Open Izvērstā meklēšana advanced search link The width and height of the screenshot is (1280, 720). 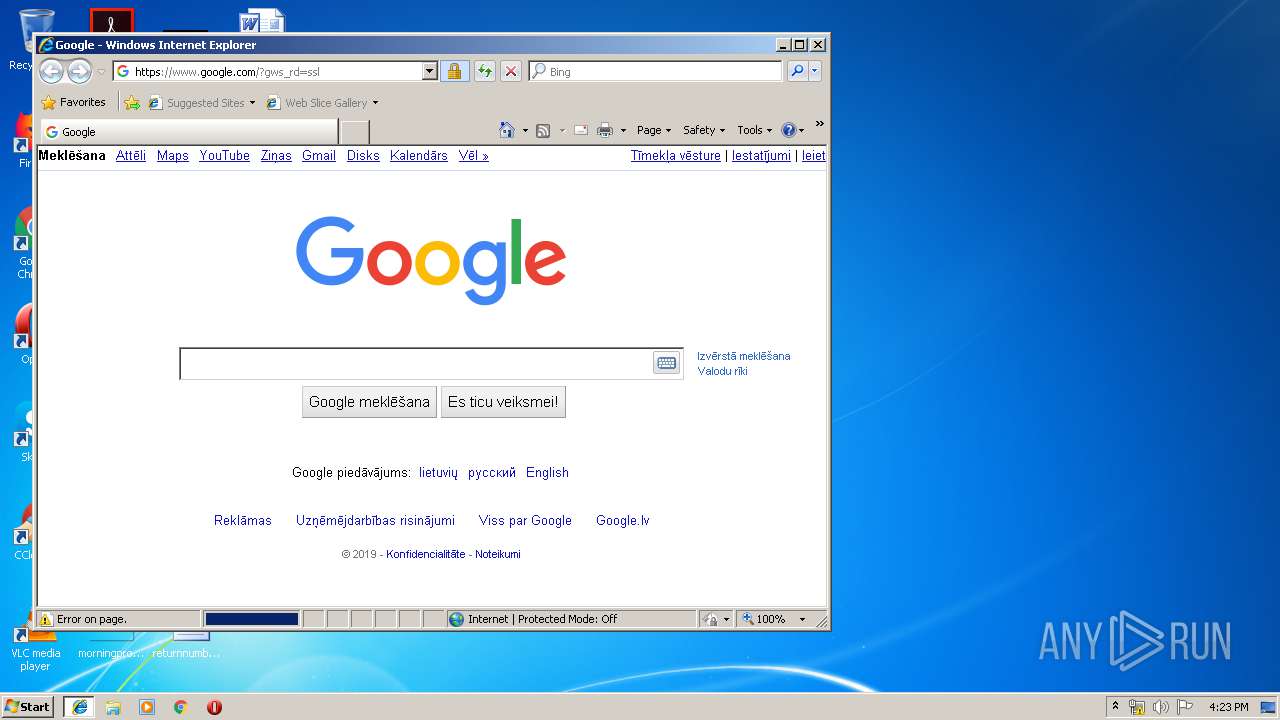tap(744, 356)
